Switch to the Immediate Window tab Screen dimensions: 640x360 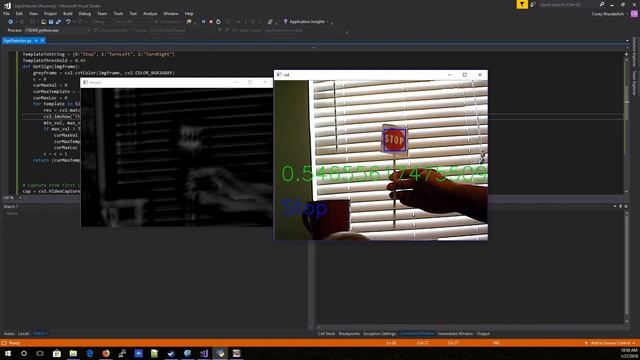pyautogui.click(x=455, y=333)
